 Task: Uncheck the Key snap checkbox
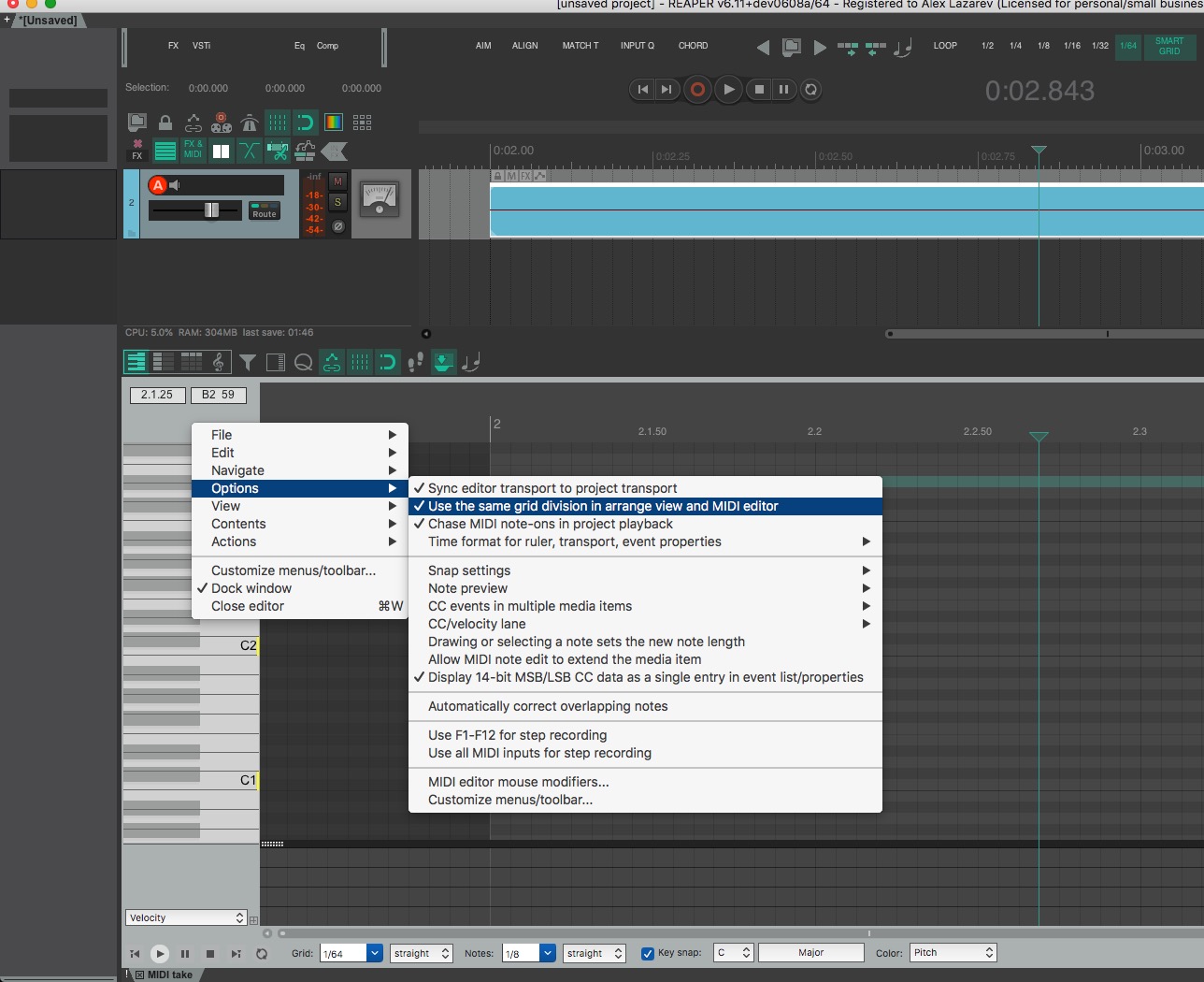click(647, 953)
